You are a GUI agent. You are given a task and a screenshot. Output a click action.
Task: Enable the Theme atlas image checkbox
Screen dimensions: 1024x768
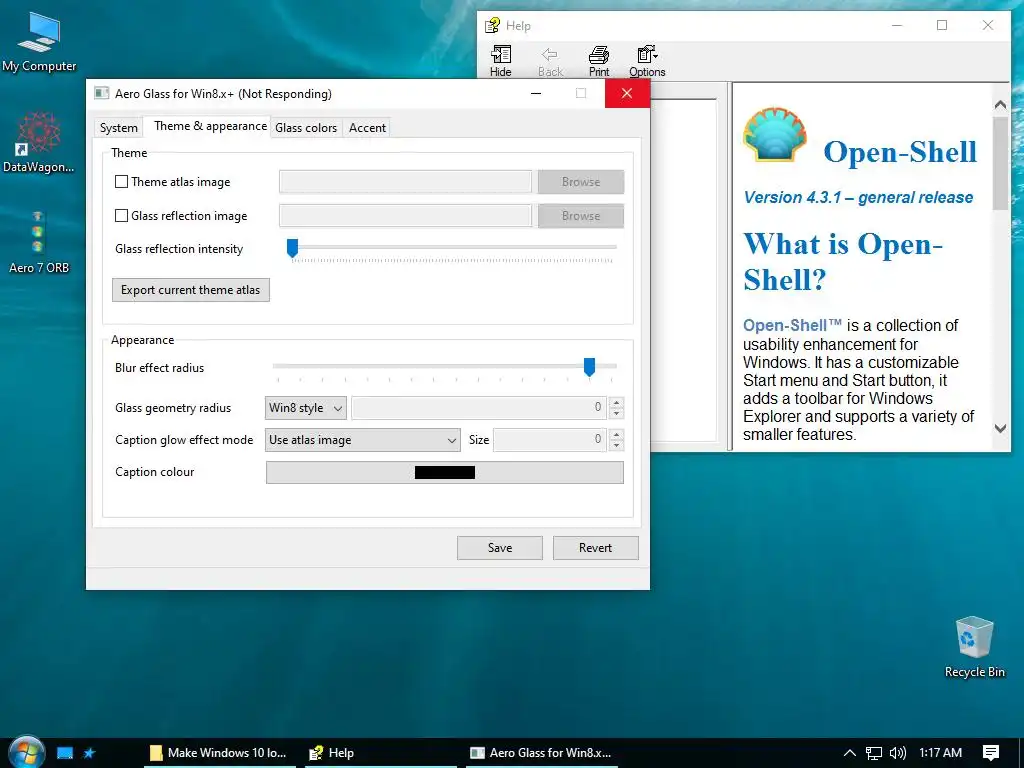tap(121, 182)
